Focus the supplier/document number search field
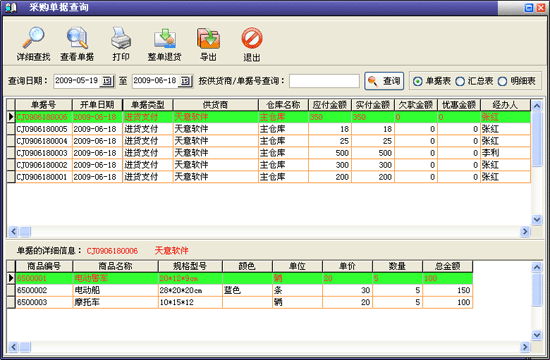This screenshot has height=360, width=550. pyautogui.click(x=324, y=81)
